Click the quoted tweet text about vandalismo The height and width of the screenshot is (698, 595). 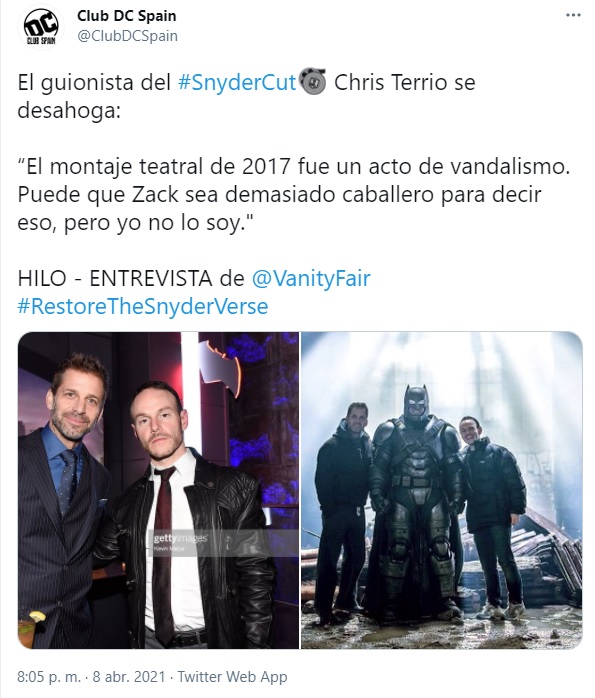click(x=294, y=195)
